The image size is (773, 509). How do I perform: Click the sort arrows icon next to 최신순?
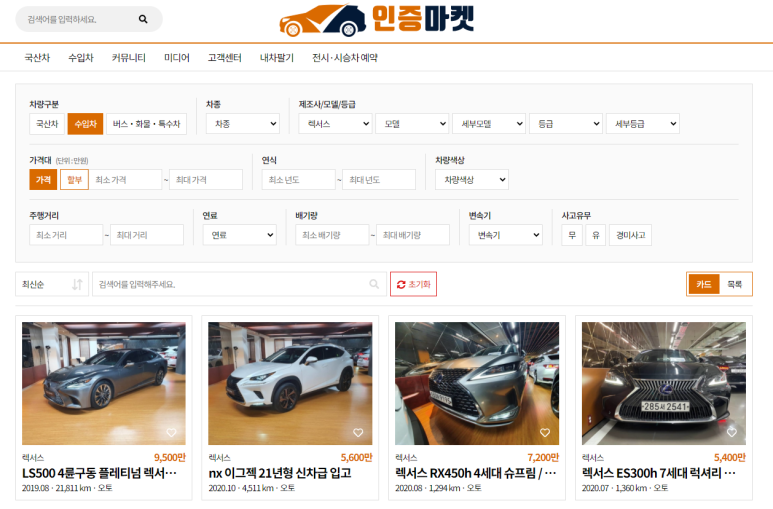77,285
